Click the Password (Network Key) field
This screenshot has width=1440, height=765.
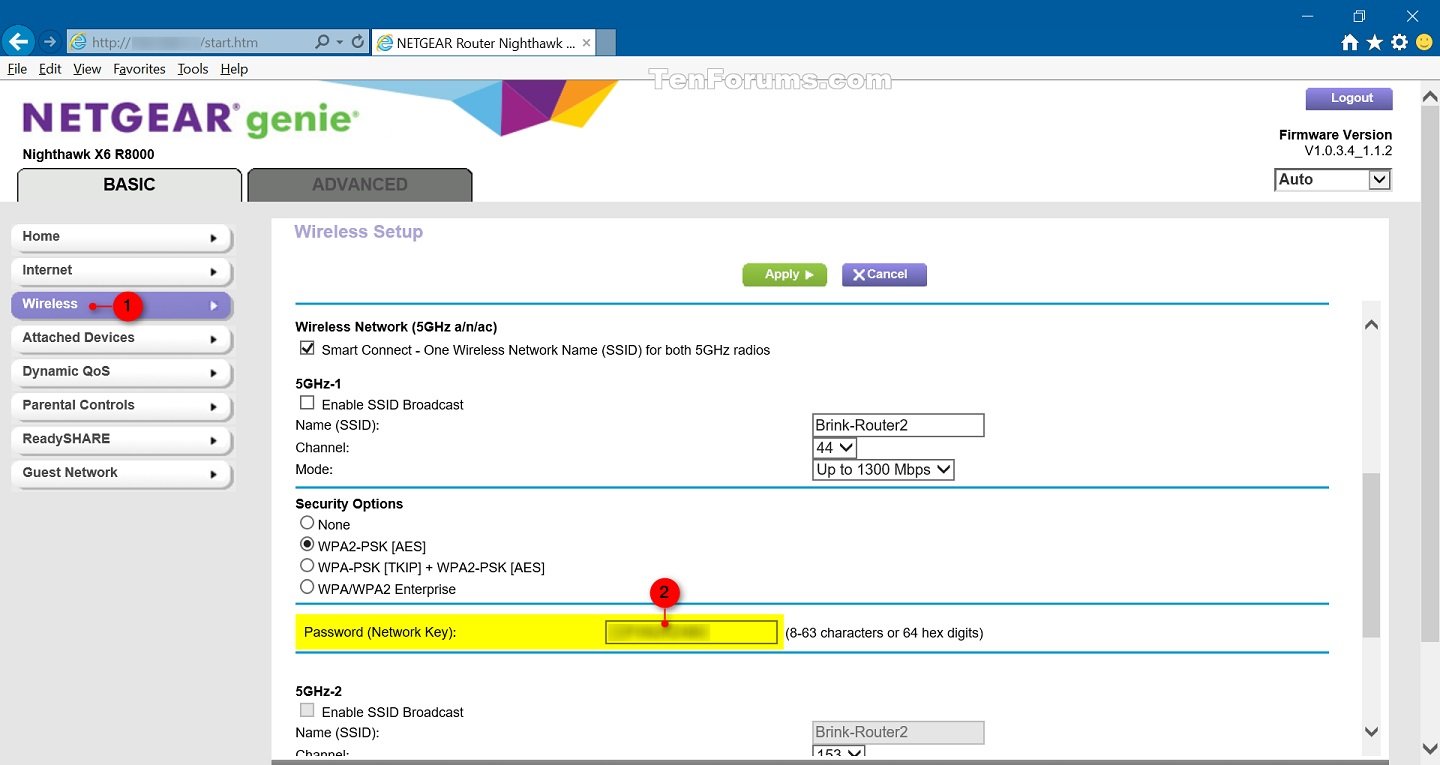click(691, 632)
